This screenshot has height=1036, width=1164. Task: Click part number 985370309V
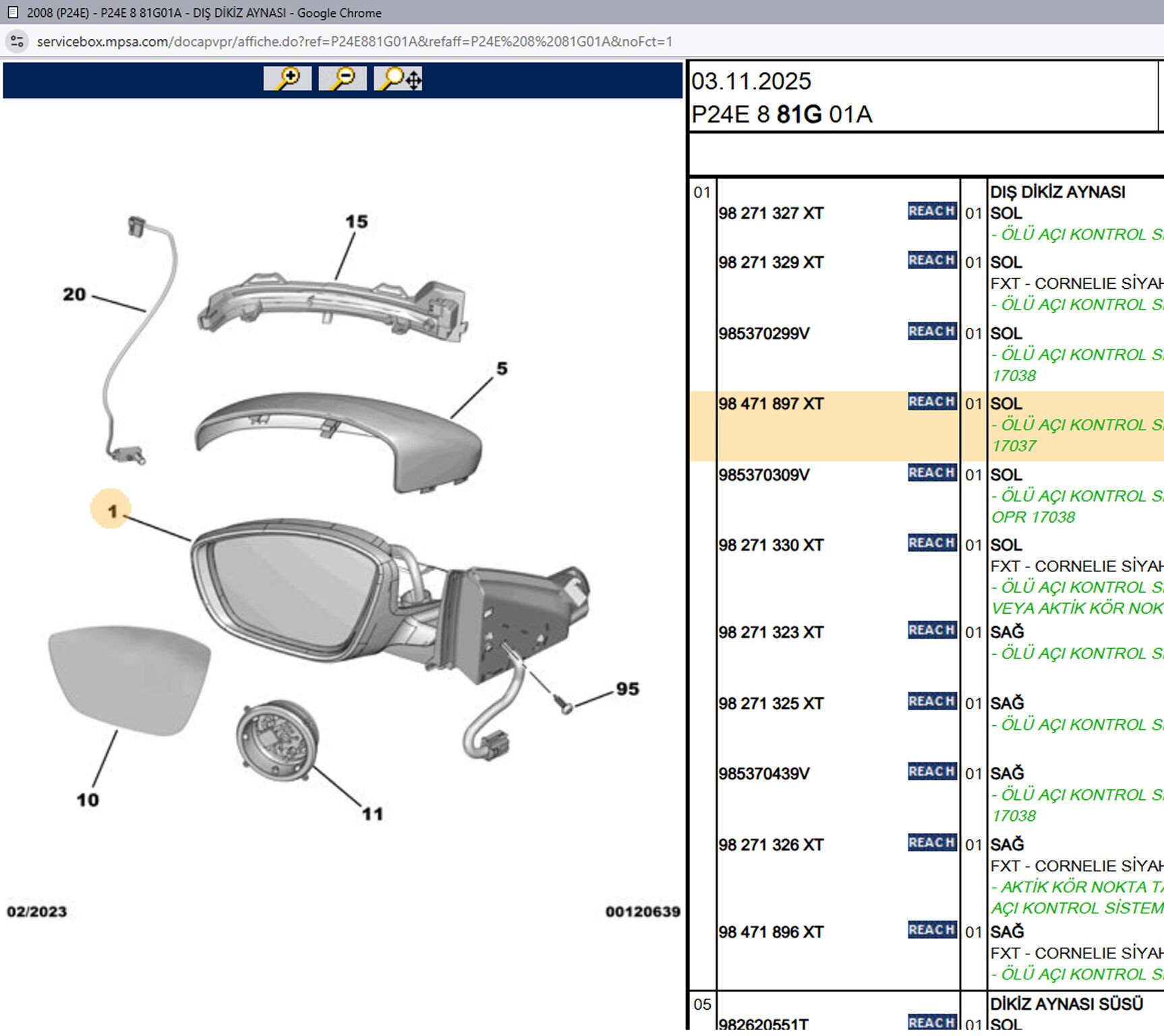pyautogui.click(x=763, y=475)
